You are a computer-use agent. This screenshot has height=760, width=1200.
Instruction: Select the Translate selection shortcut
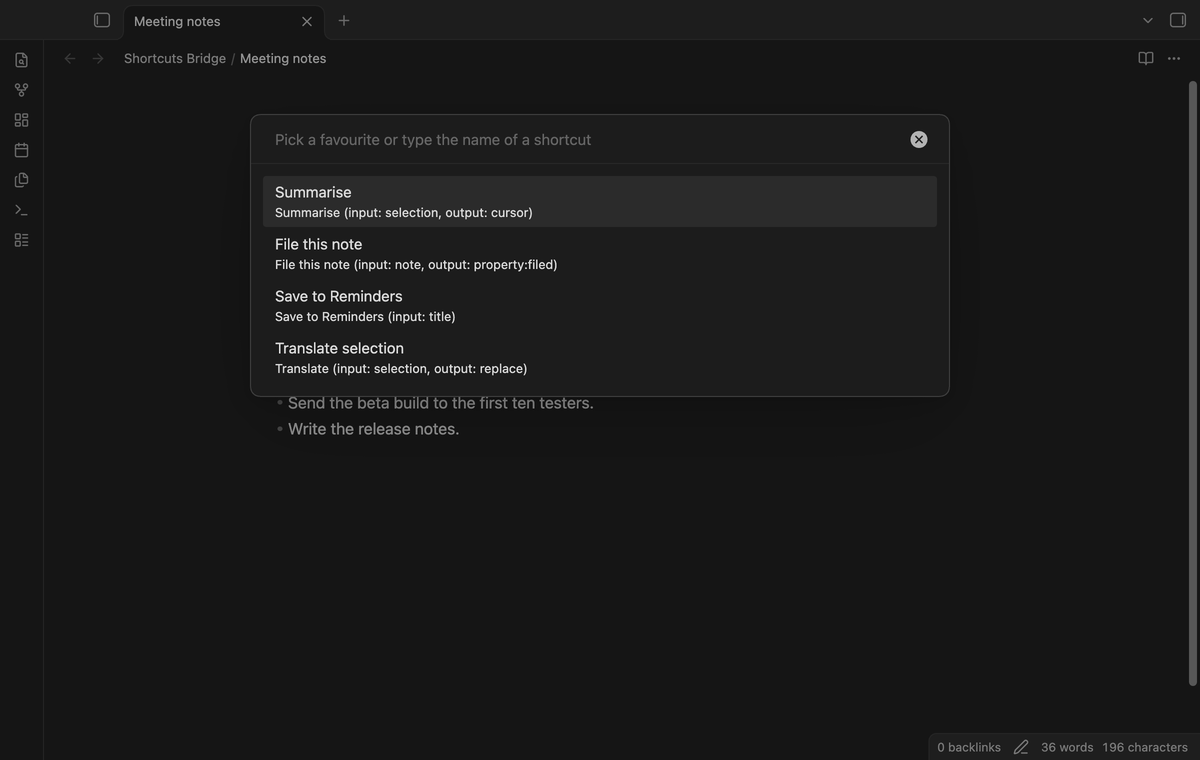click(600, 358)
